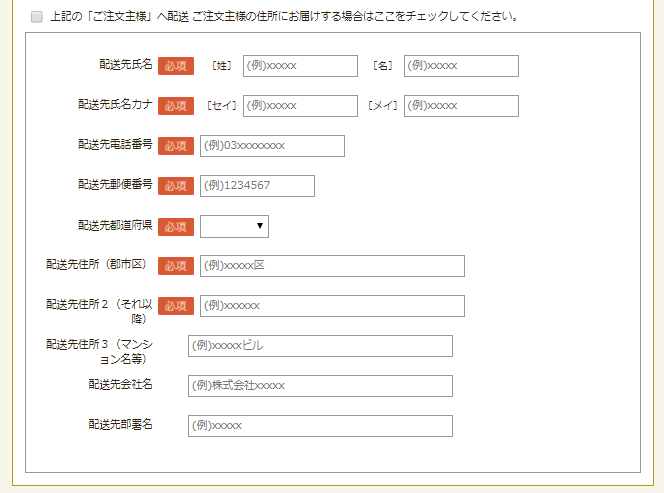Click the 姓 field for 配送先氏名
This screenshot has height=493, width=664.
tap(300, 66)
